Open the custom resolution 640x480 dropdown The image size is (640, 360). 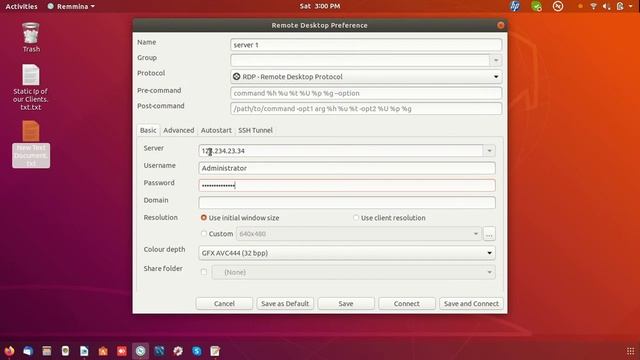pyautogui.click(x=359, y=234)
